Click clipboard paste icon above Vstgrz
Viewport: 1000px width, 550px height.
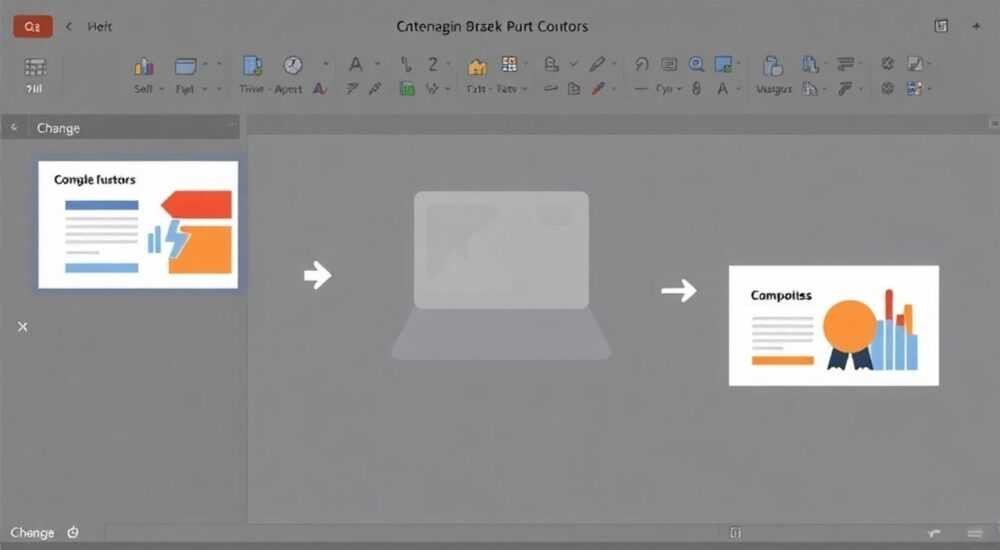(772, 66)
